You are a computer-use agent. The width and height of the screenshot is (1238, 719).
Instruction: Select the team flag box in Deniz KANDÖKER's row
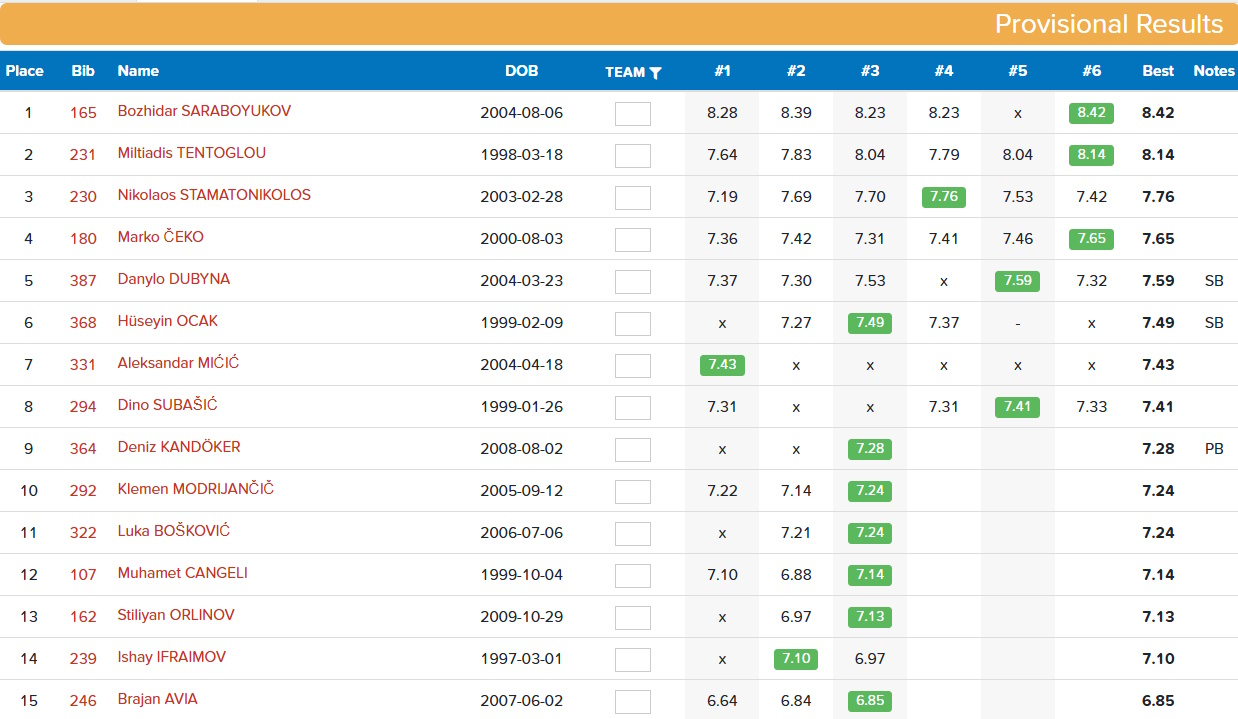coord(632,449)
